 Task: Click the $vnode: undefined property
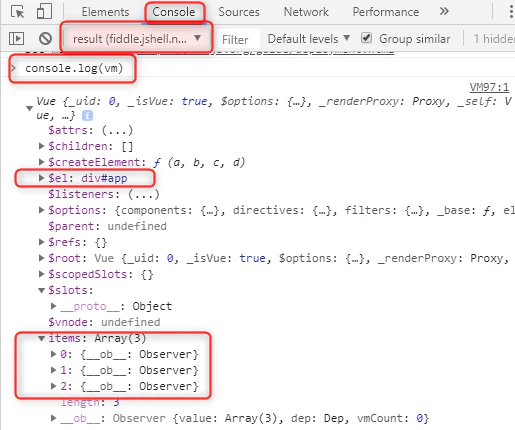point(104,322)
